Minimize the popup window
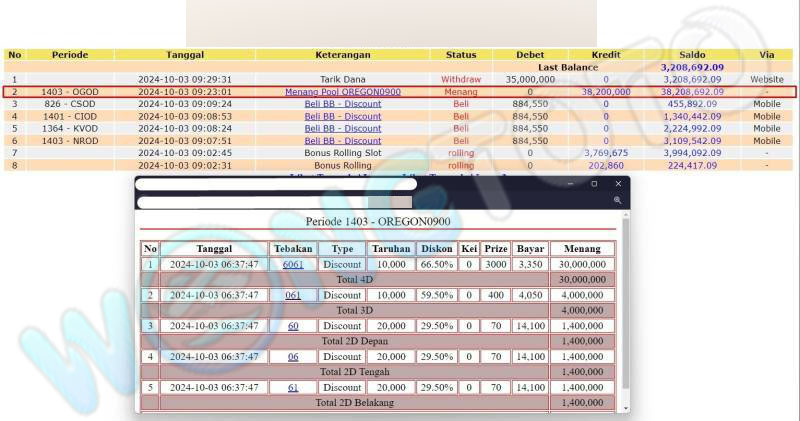Screen dimensions: 800x421 pos(570,184)
